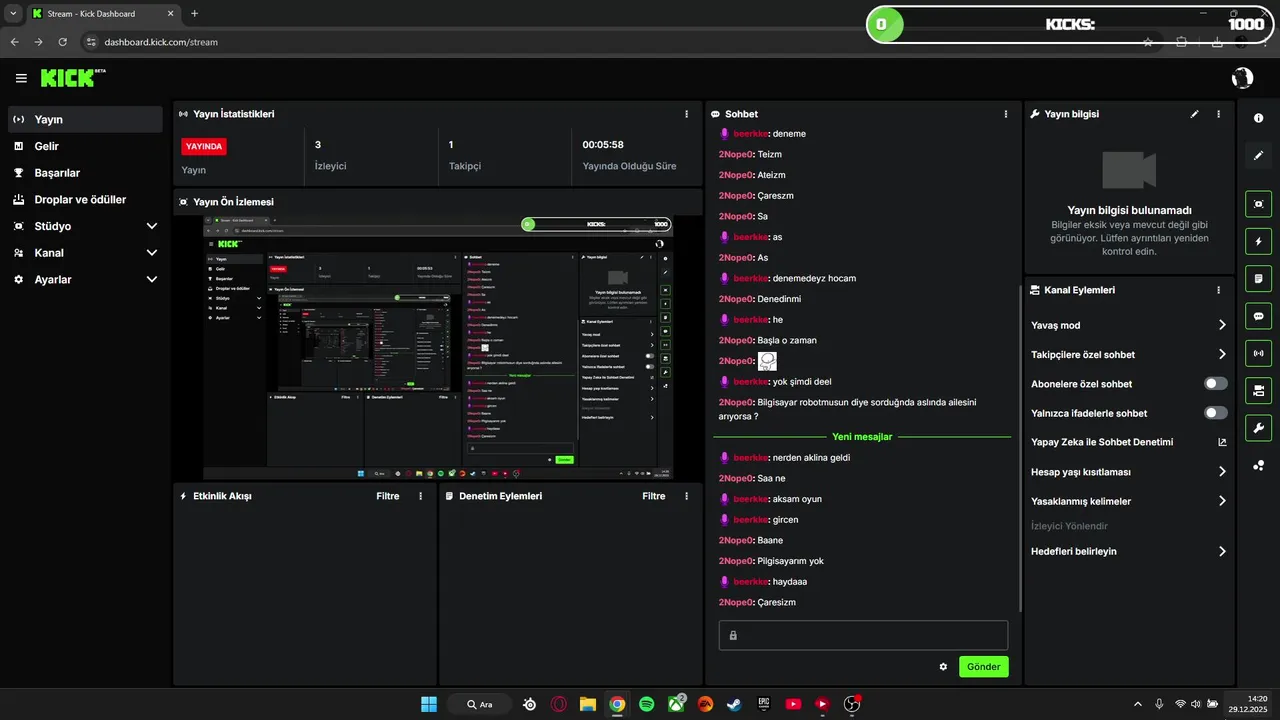Open Denetim Eylemleri three-dots menu
This screenshot has width=1280, height=720.
click(x=686, y=496)
